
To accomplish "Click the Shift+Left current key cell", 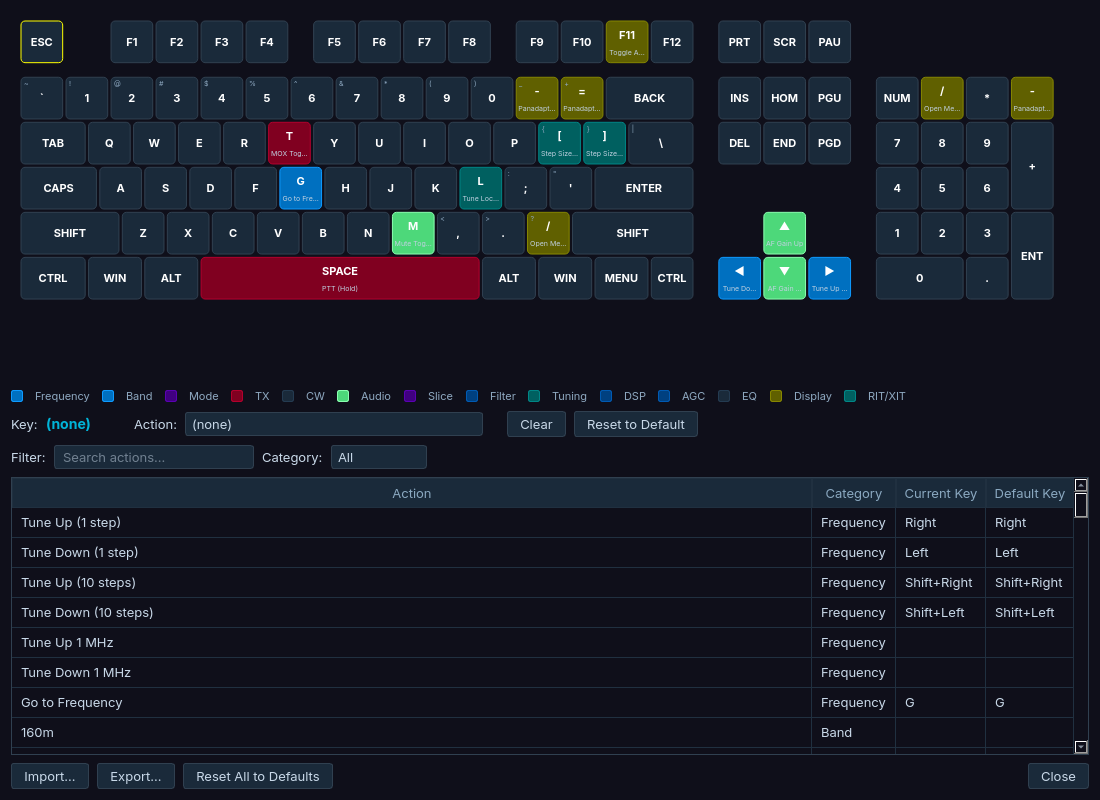I will (941, 613).
